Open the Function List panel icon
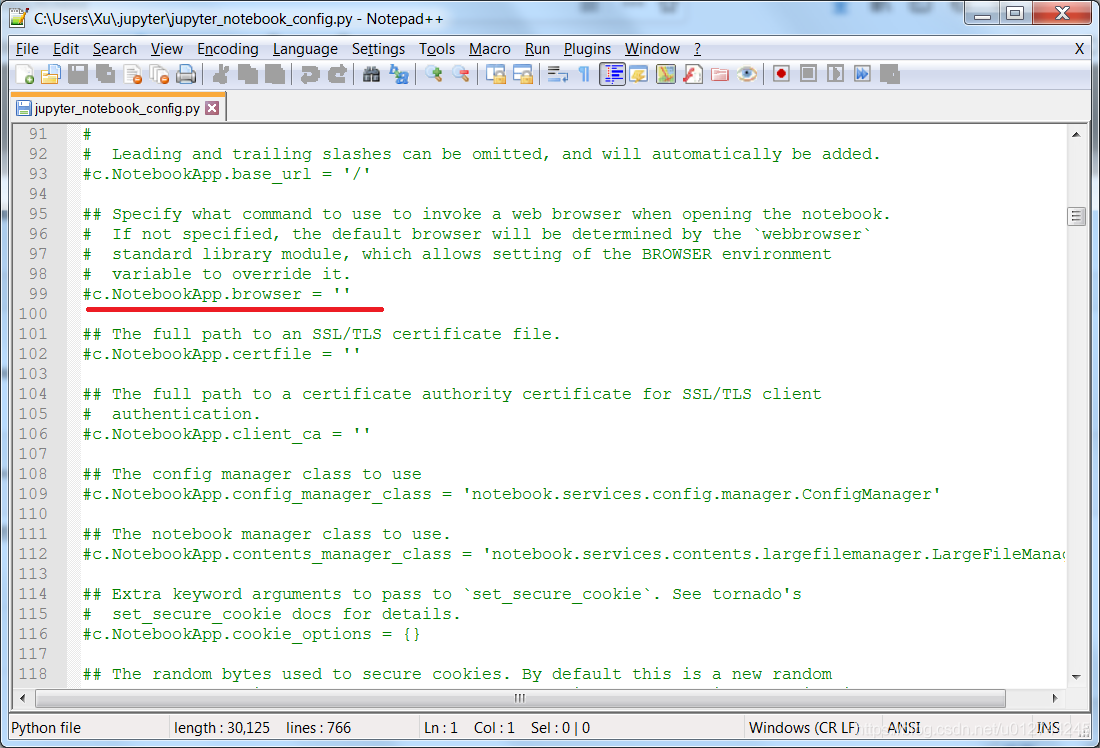1100x748 pixels. tap(693, 74)
